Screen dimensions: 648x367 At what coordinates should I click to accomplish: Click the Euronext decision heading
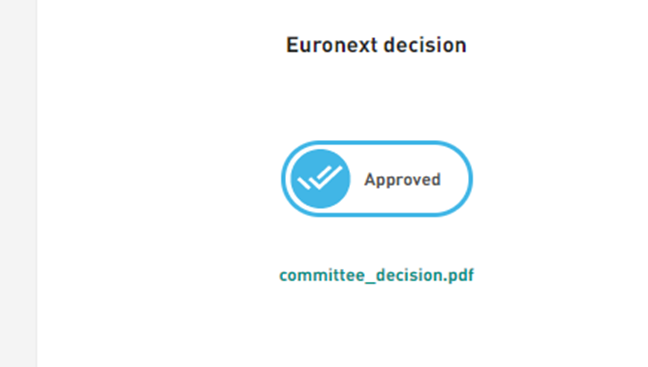(376, 45)
